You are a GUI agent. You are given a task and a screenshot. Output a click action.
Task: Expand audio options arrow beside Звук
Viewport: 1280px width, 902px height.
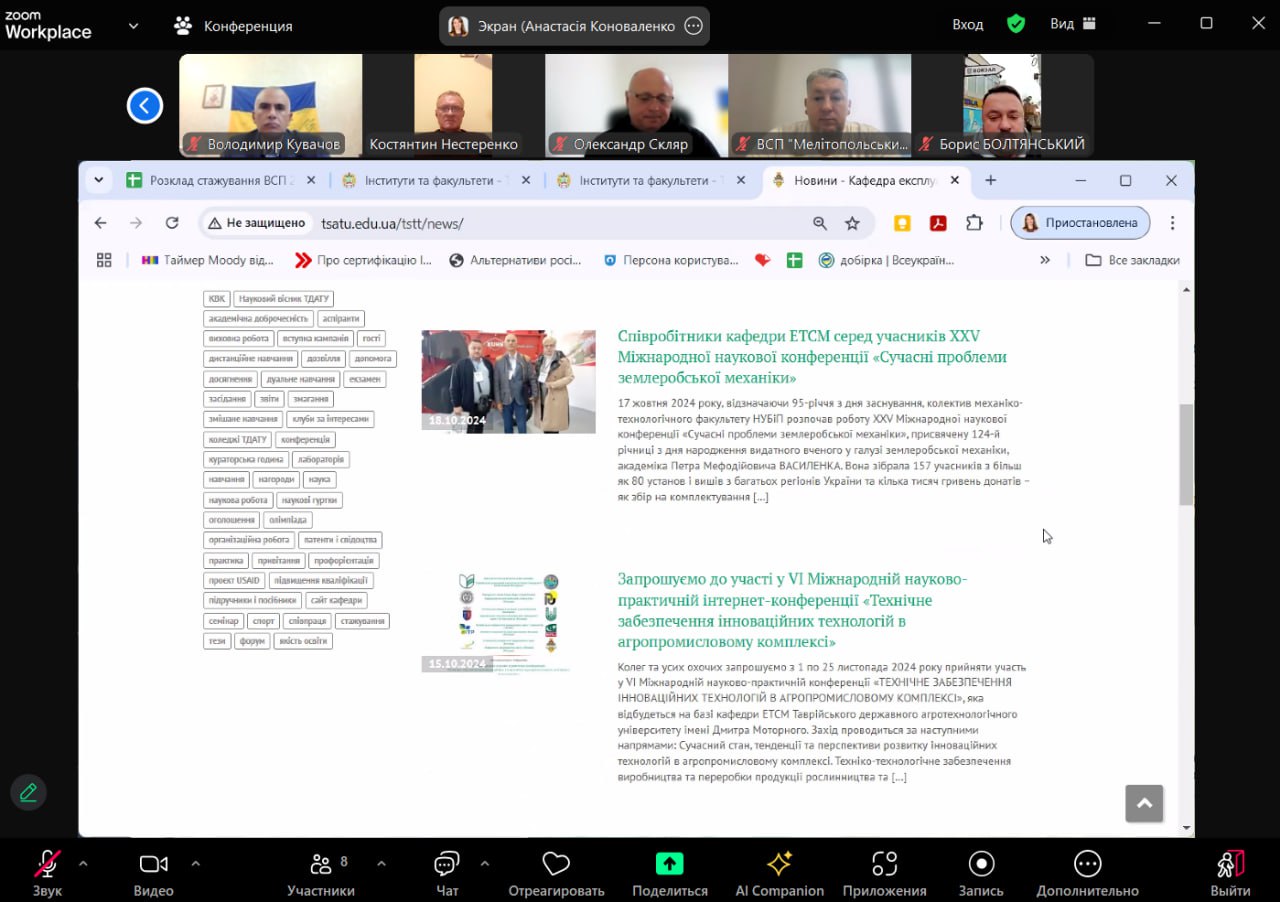coord(83,863)
